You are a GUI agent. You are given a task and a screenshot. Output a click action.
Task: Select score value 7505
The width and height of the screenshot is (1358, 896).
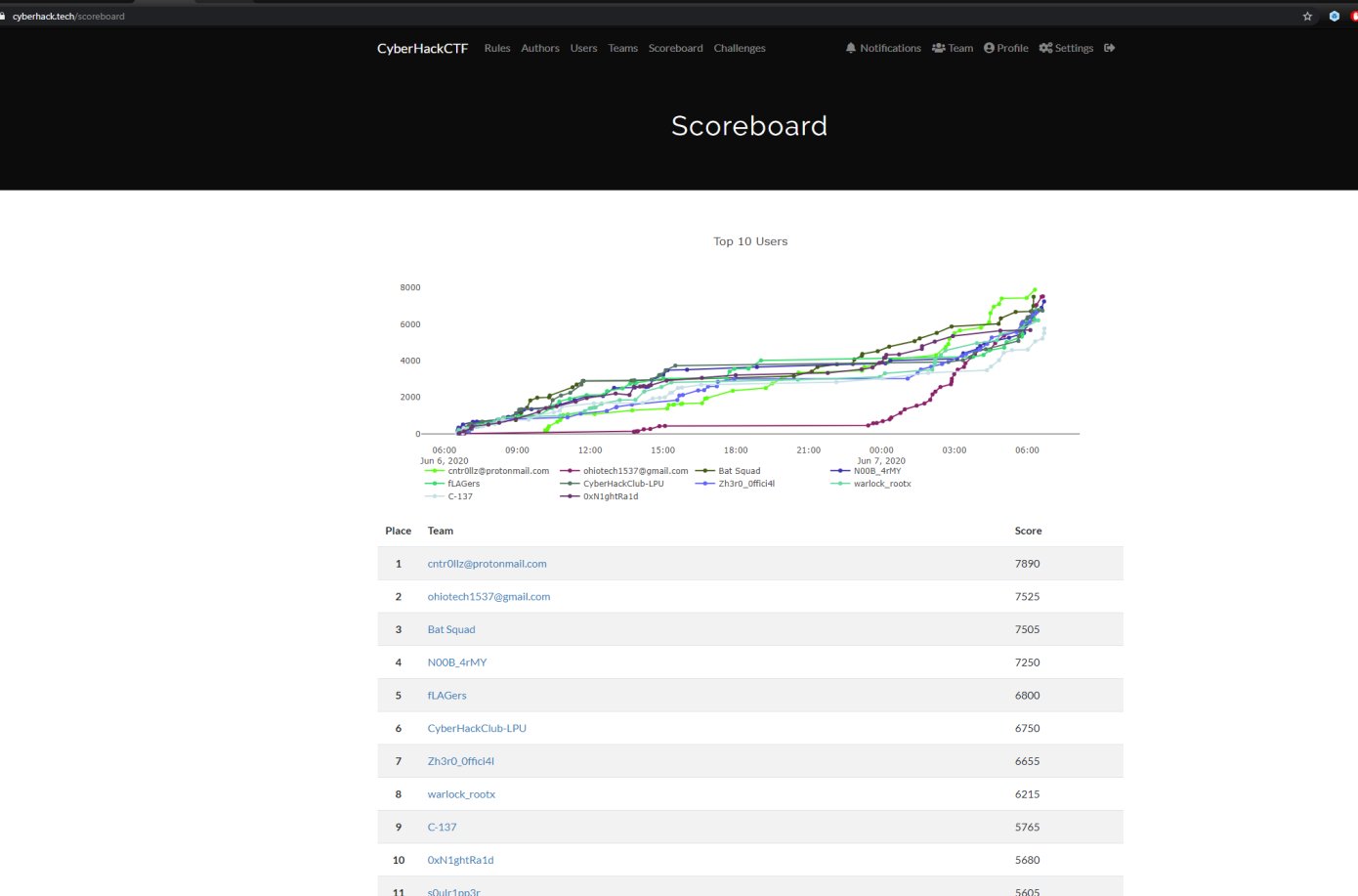[1027, 630]
